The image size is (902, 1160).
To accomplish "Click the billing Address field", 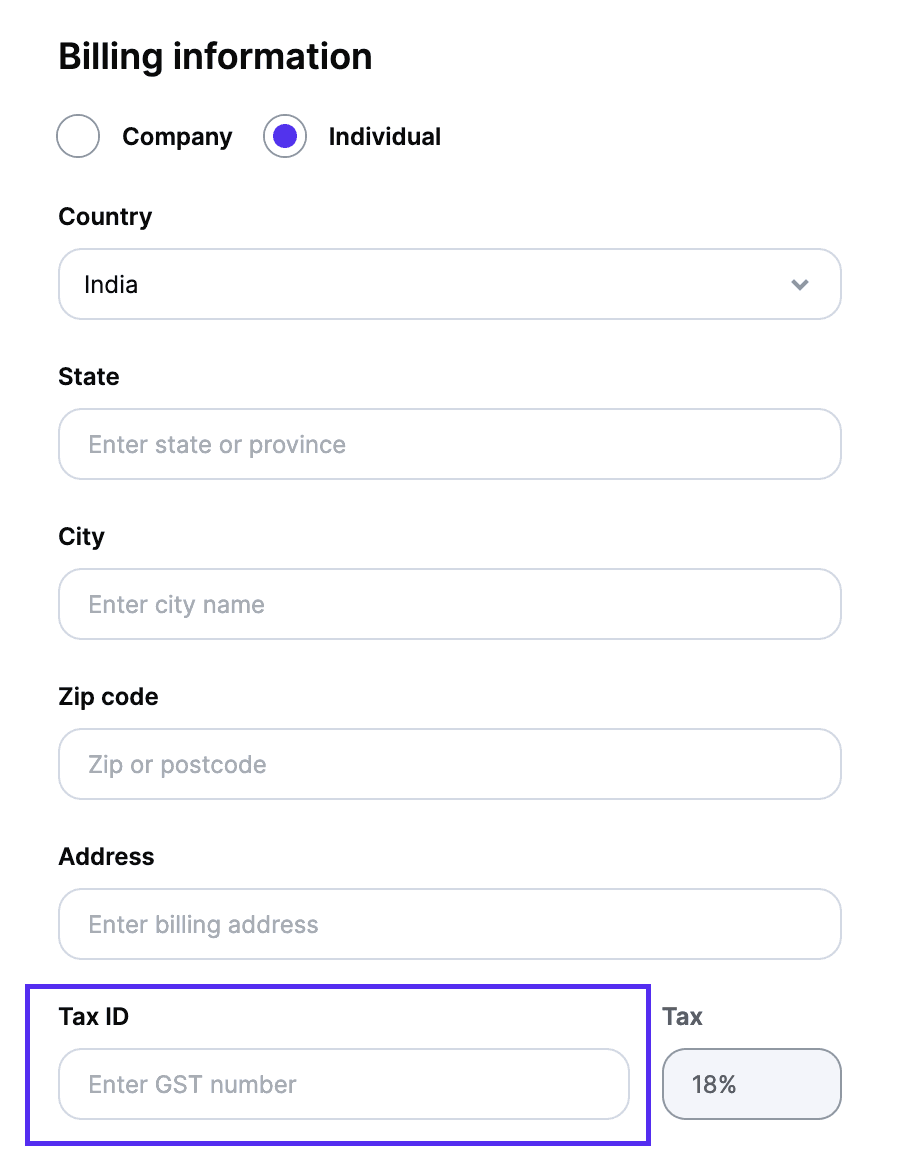I will click(450, 924).
